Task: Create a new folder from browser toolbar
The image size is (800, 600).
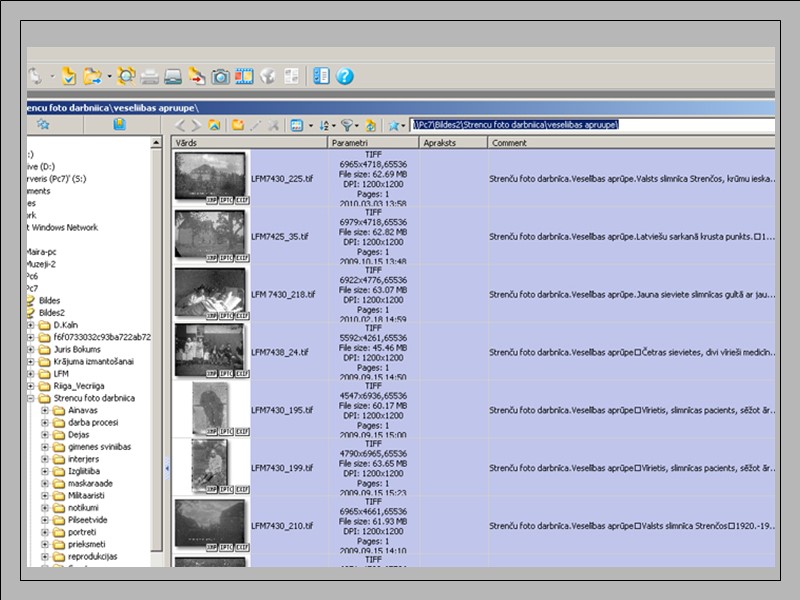Action: click(x=238, y=125)
